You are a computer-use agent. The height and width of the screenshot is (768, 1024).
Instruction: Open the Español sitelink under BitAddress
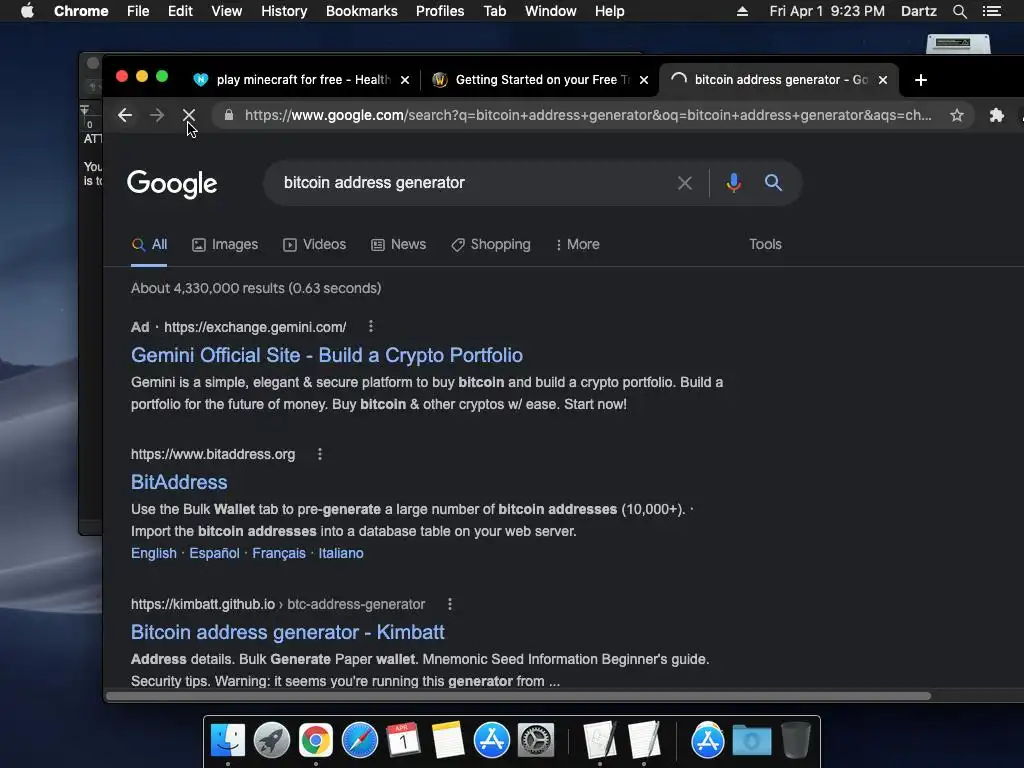214,553
